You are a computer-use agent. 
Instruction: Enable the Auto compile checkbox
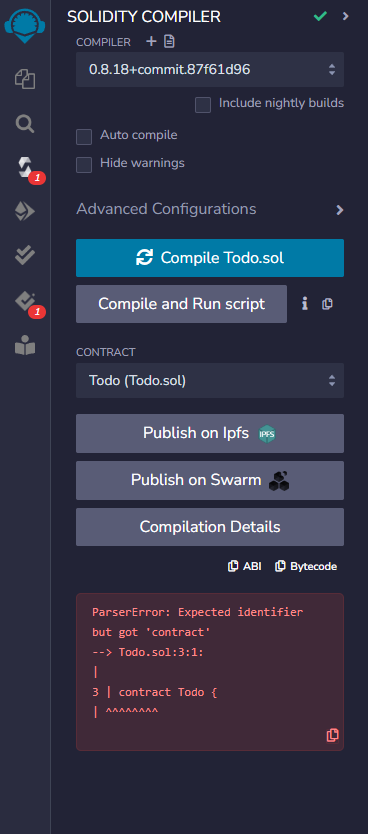[84, 137]
